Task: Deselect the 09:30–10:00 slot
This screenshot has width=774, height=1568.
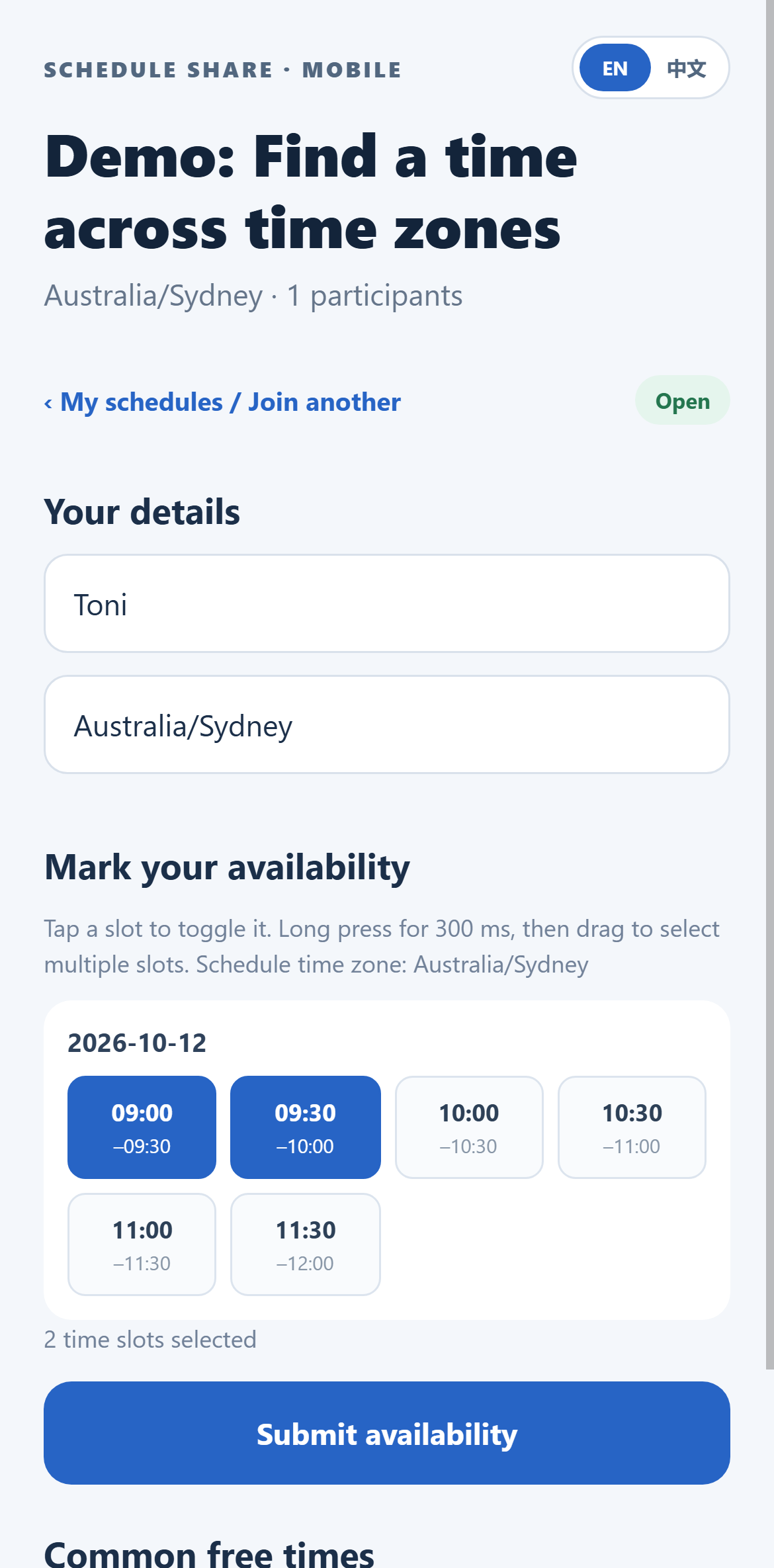Action: [305, 1127]
